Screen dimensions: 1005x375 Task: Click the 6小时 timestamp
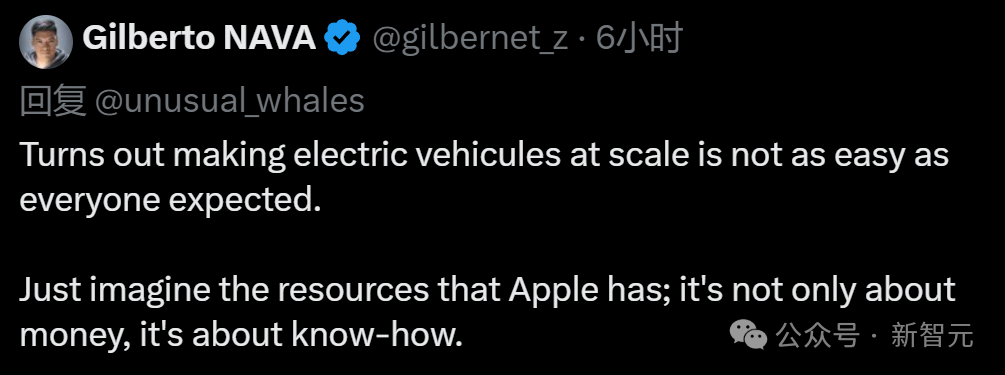tap(638, 39)
